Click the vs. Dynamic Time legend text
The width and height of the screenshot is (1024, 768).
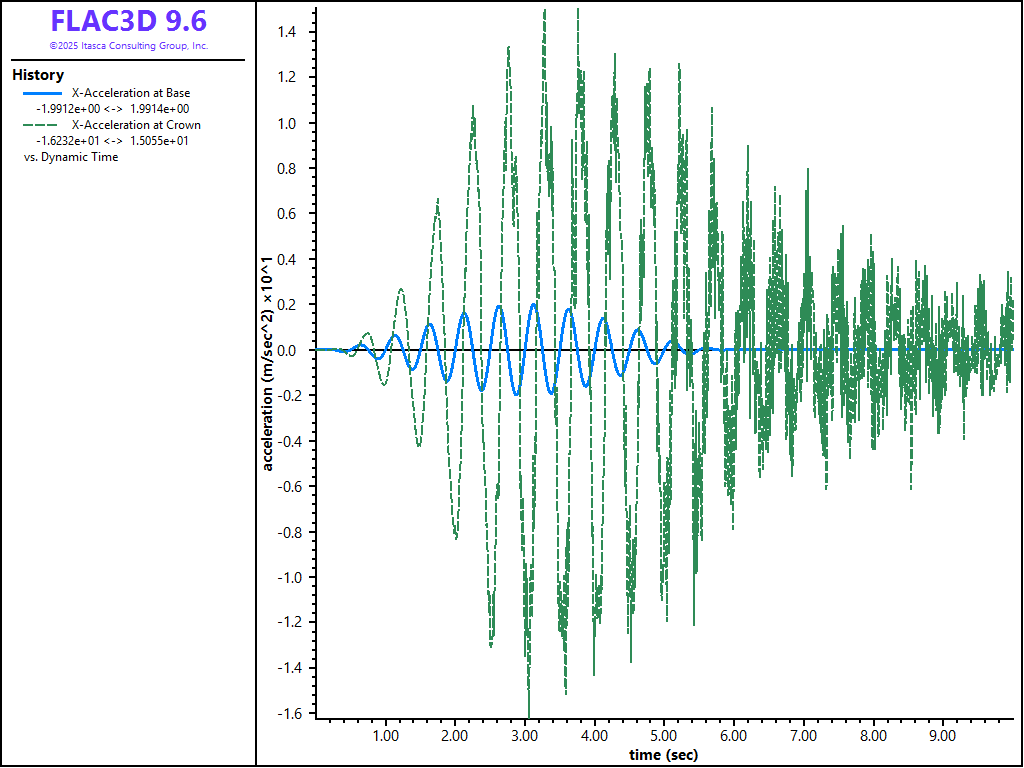pos(70,157)
